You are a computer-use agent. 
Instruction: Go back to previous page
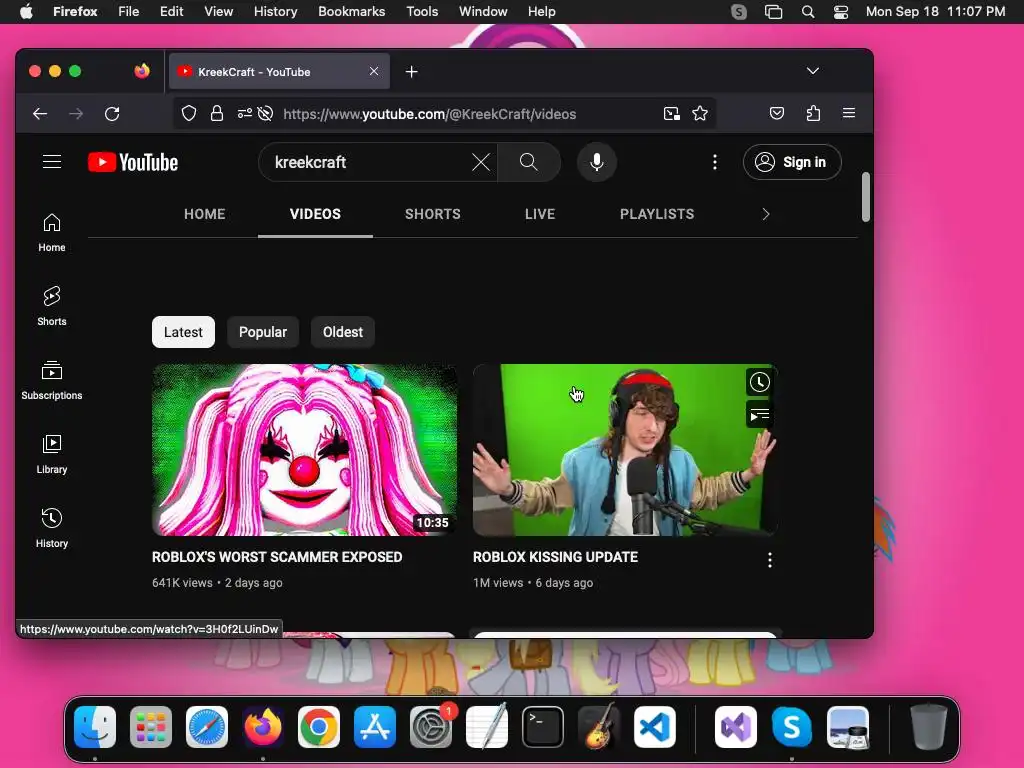40,114
